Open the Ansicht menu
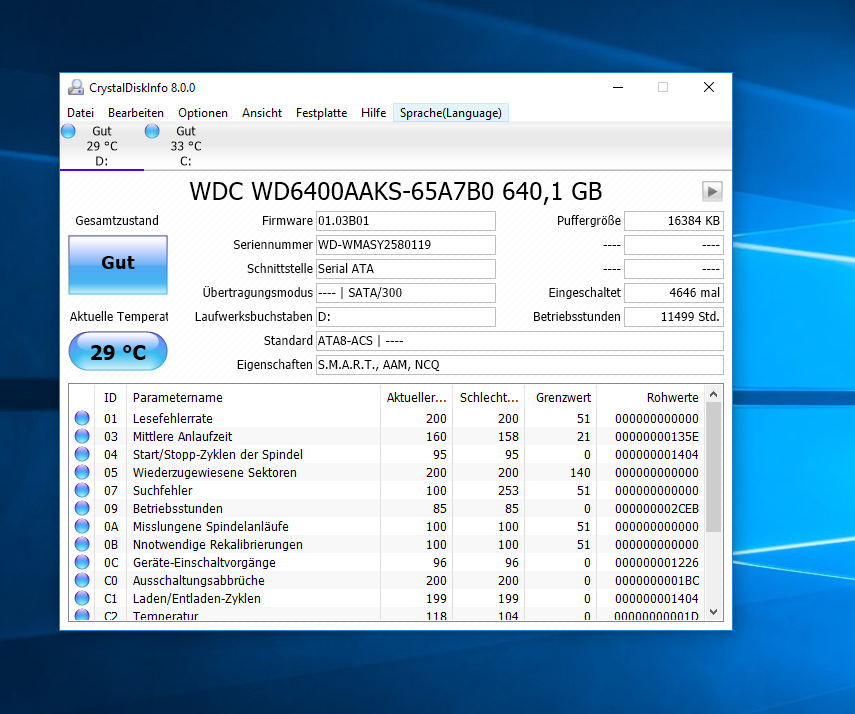This screenshot has height=714, width=855. 262,113
